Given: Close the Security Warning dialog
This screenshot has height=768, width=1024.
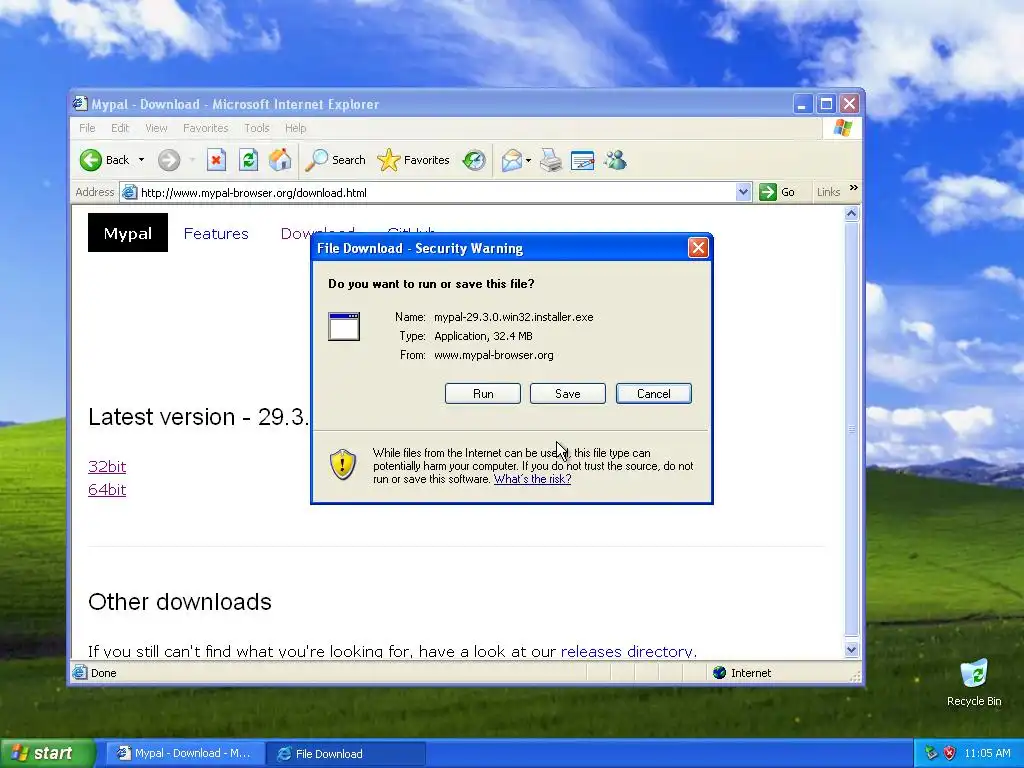Looking at the screenshot, I should coord(698,248).
